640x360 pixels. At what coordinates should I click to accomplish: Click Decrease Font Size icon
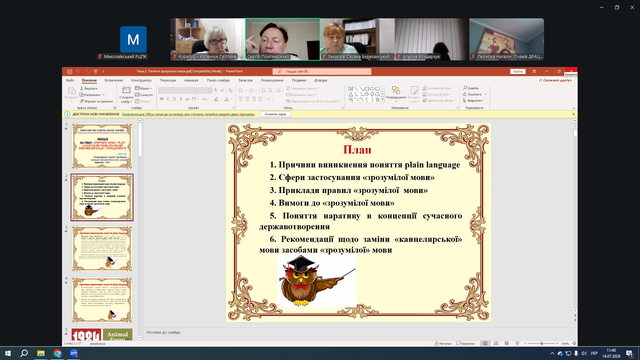[x=222, y=90]
